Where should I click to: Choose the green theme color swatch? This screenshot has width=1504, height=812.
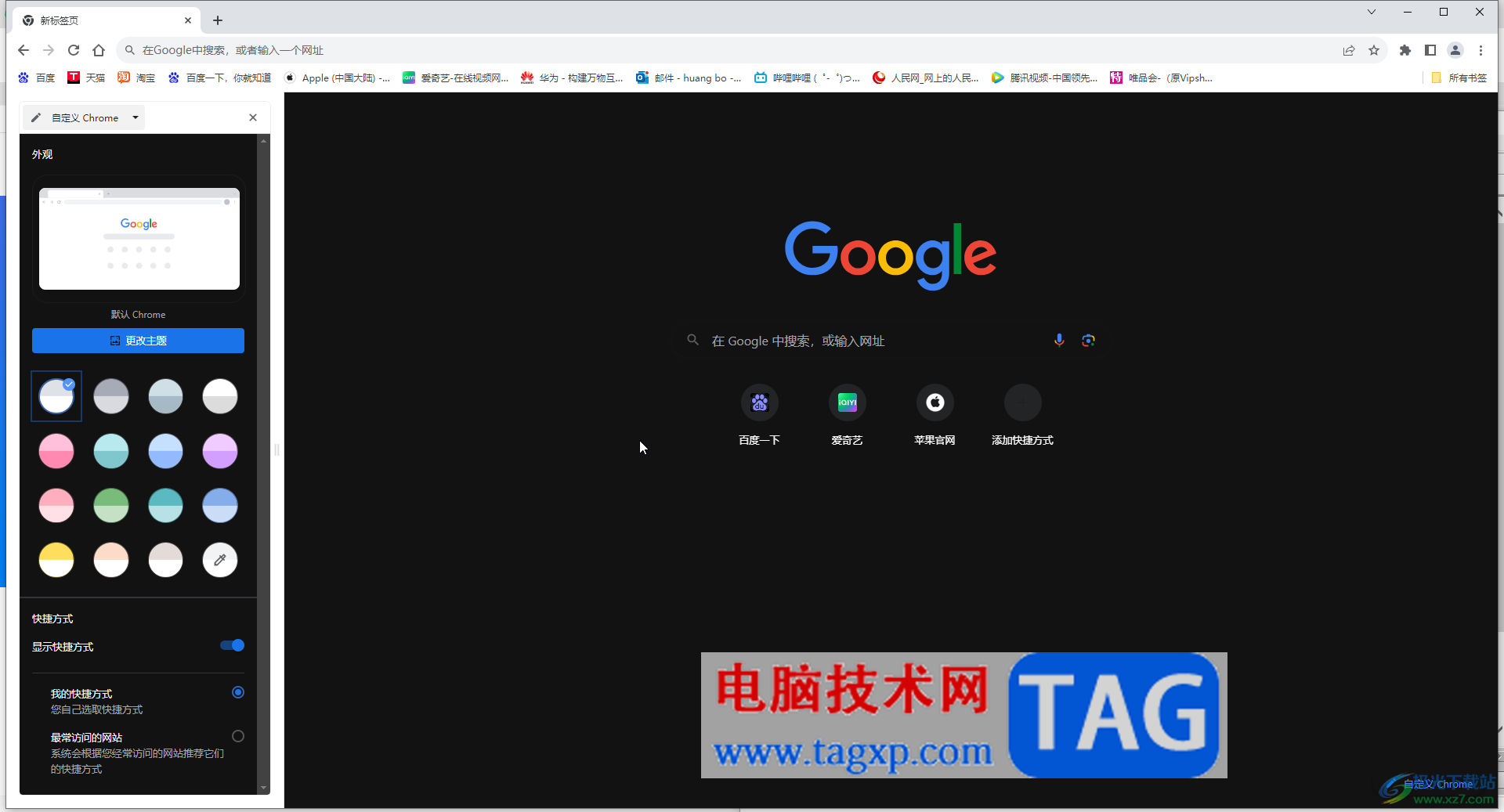(111, 506)
